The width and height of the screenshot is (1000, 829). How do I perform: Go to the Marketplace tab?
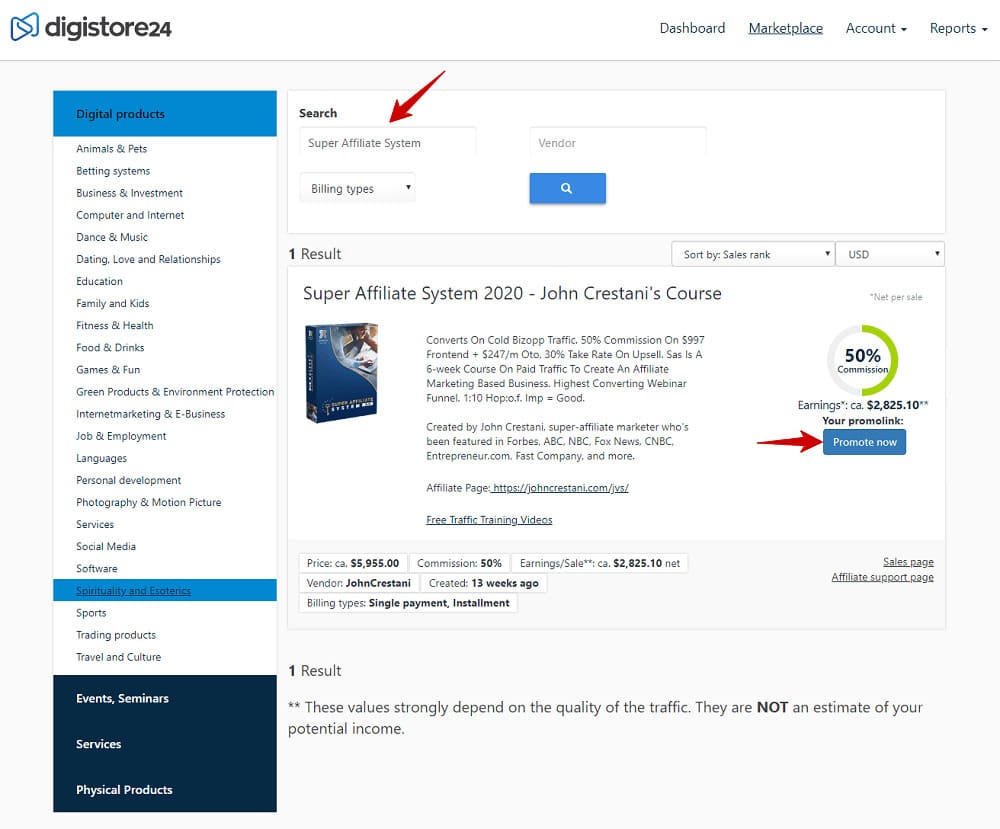[x=785, y=28]
